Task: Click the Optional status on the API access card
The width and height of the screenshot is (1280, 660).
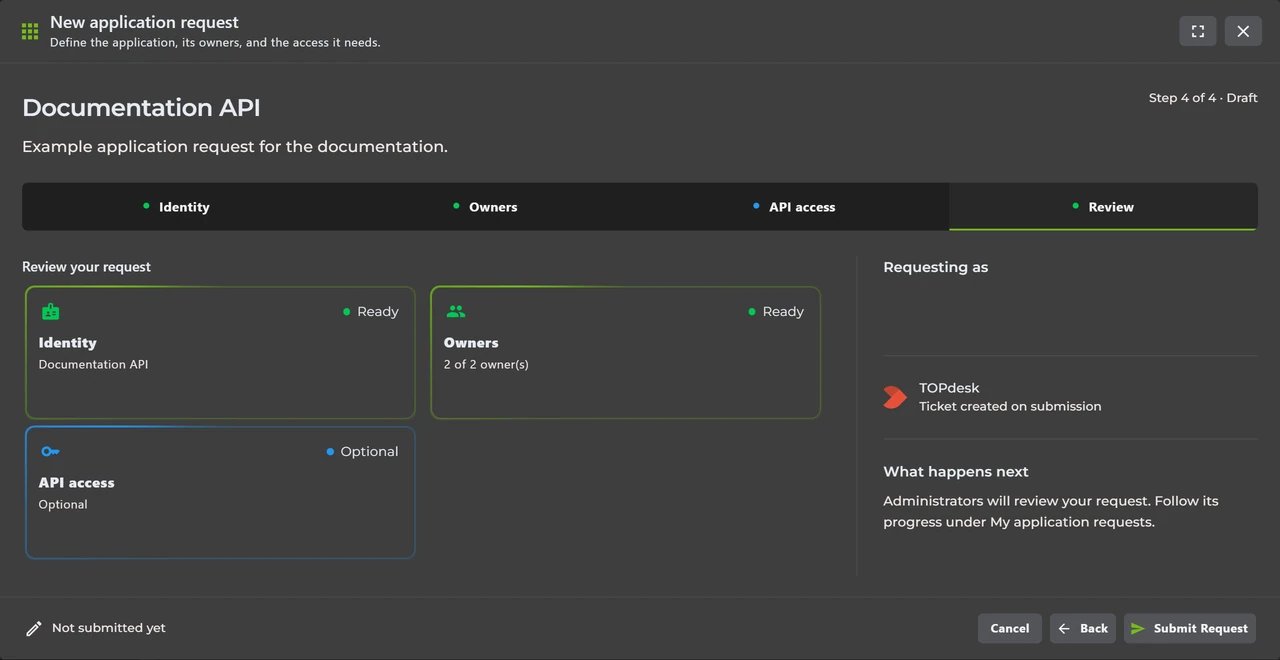Action: tap(362, 452)
